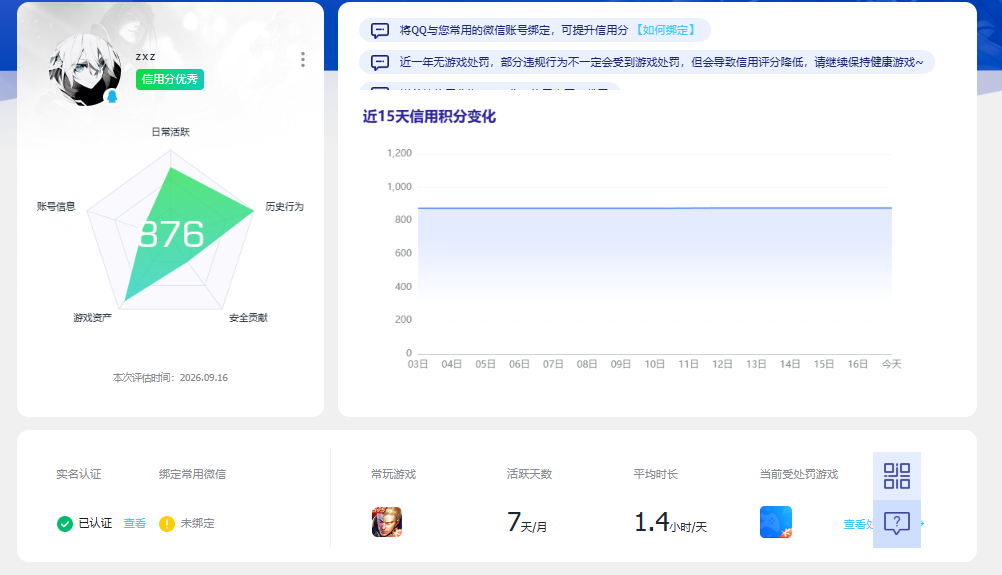Screen dimensions: 1002x575
Task: Click the chat bubble icon beside 近一年无游戏处罚 notice
Action: (x=380, y=62)
